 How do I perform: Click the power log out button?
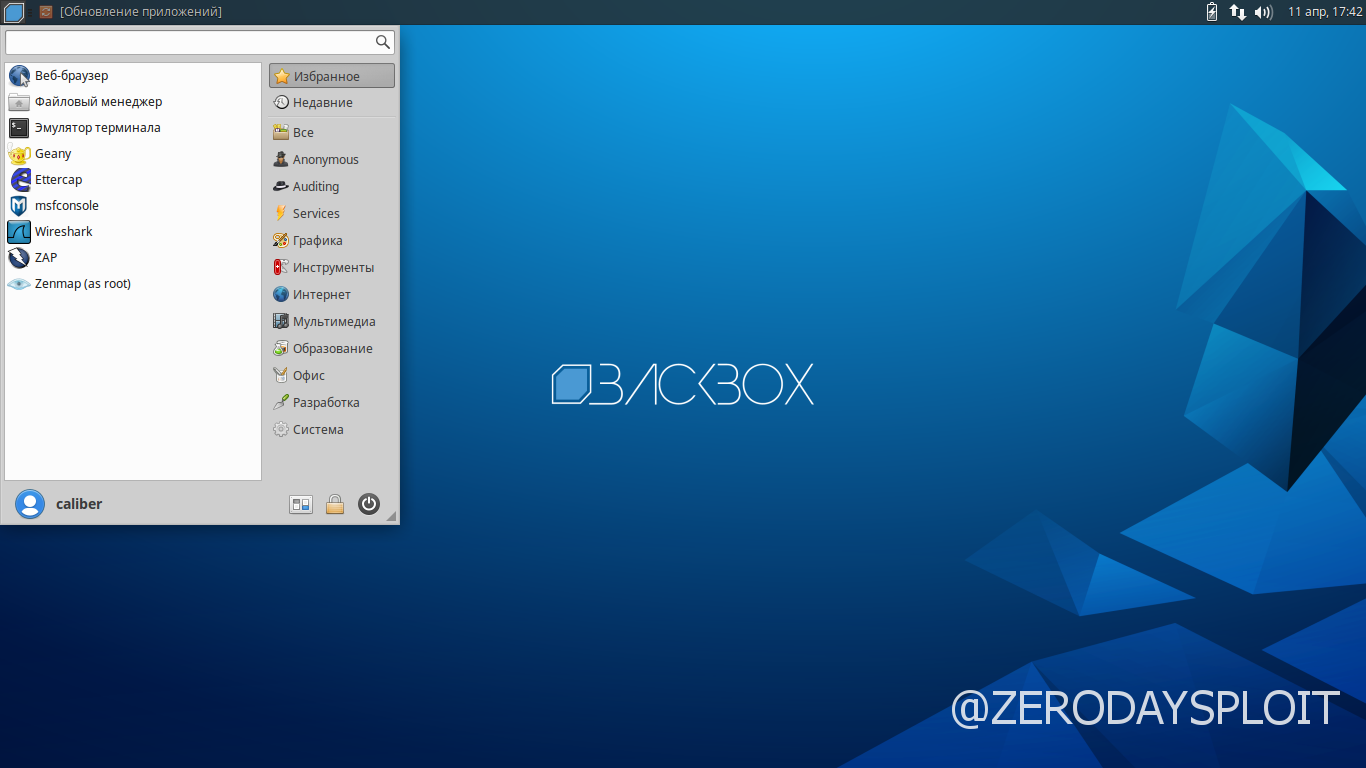[x=369, y=504]
